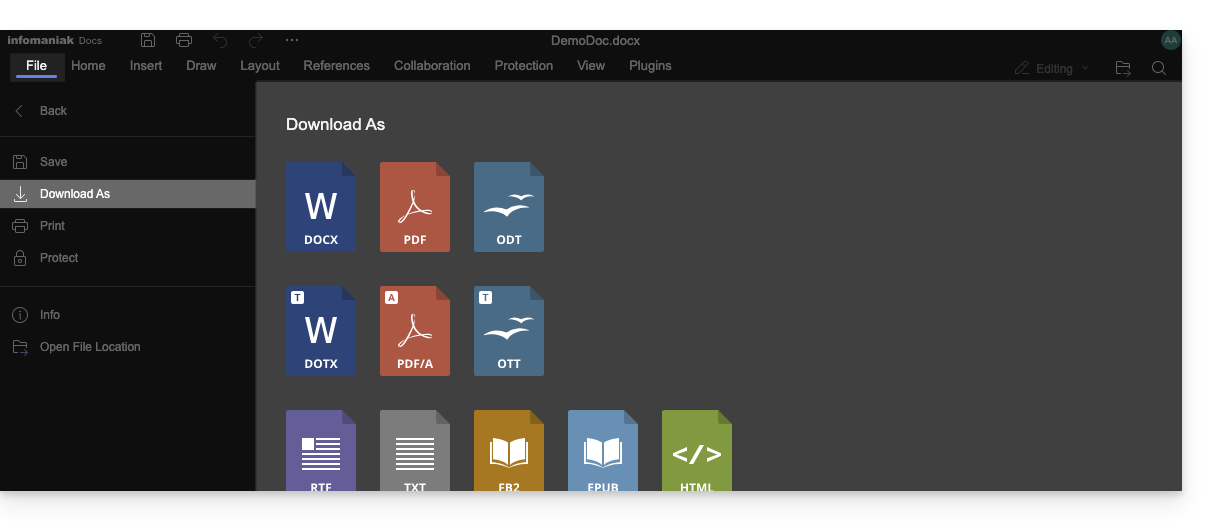Click the save icon in top toolbar
Viewport: 1212px width, 521px height.
pos(148,40)
